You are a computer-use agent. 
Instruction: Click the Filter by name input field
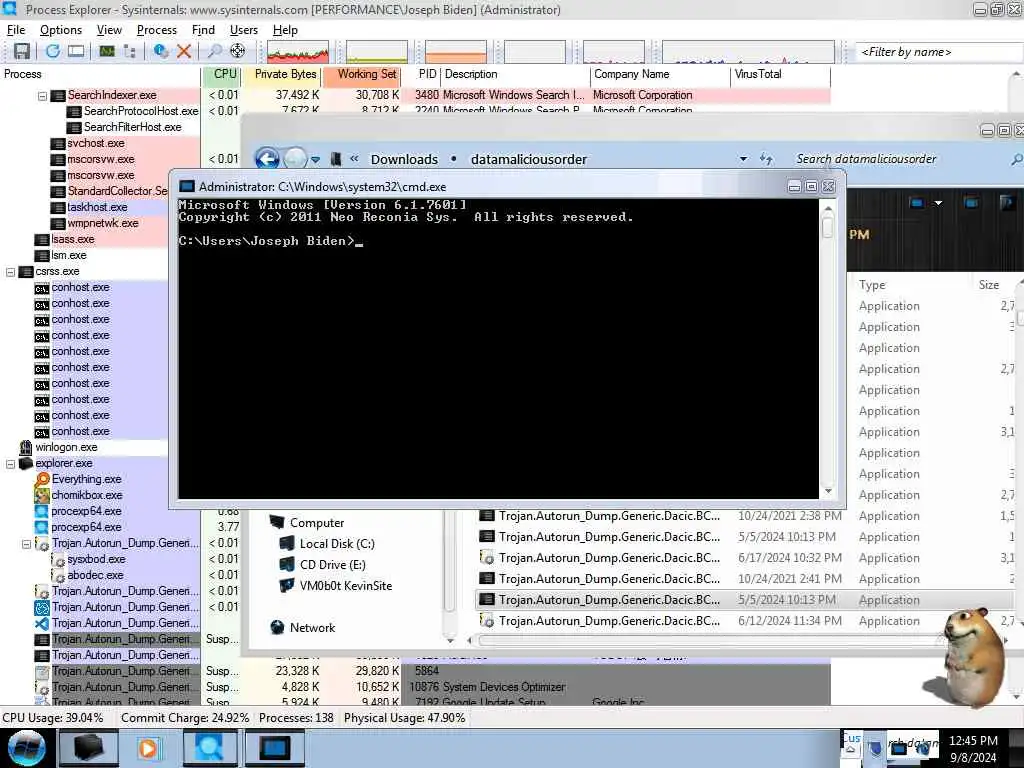click(939, 52)
